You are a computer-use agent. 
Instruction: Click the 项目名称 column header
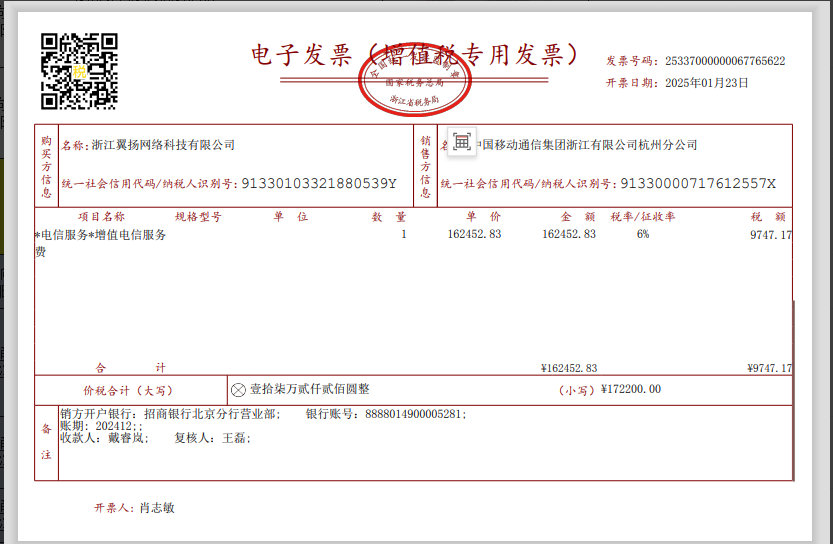(x=102, y=216)
